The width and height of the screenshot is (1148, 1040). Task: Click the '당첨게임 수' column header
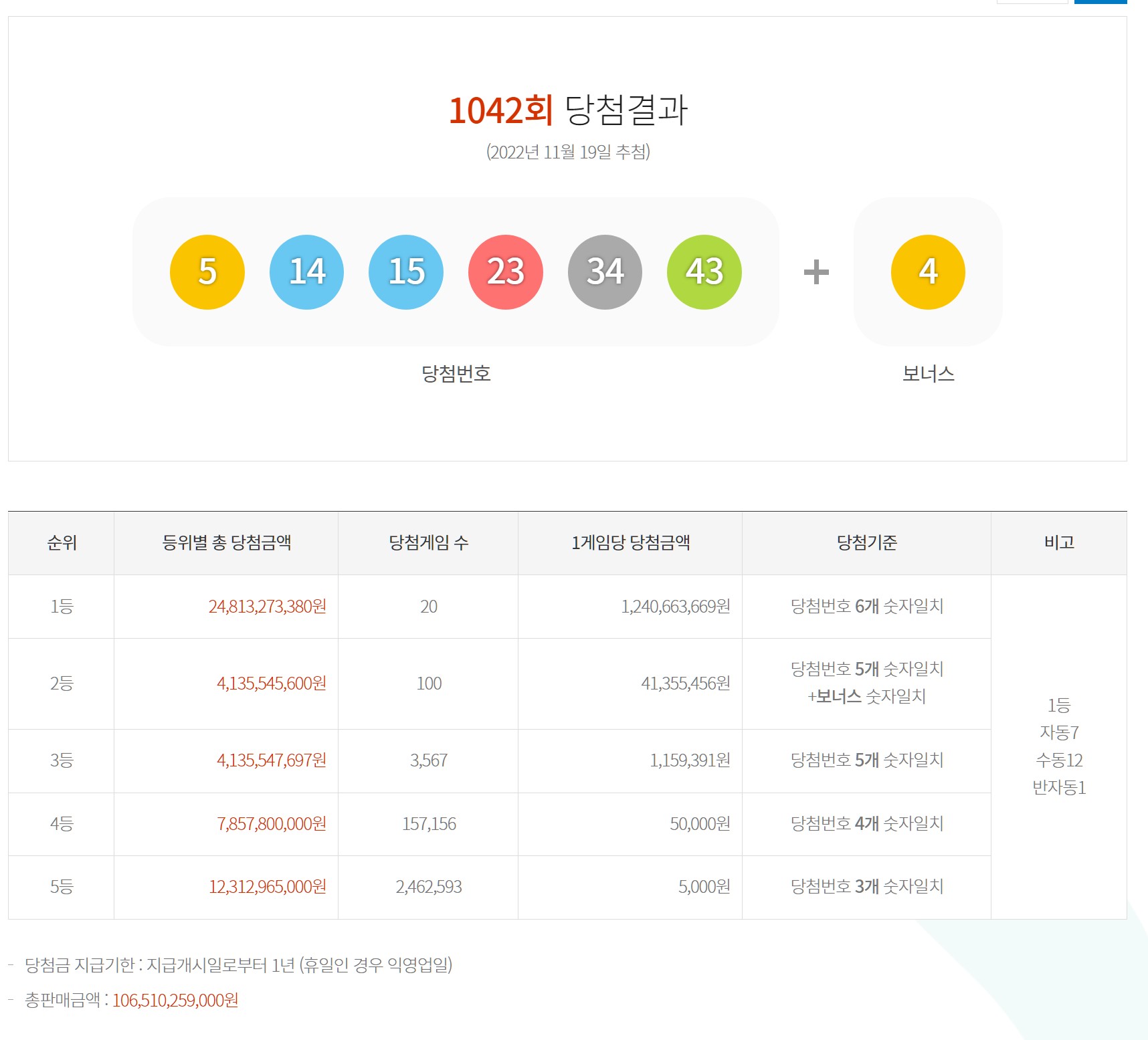coord(428,542)
